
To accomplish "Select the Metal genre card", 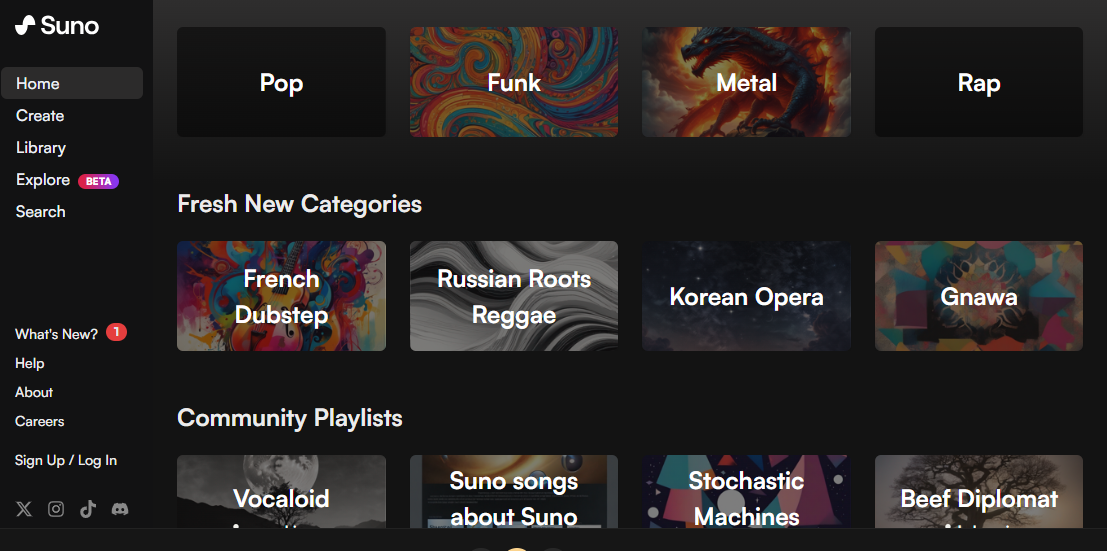I will 746,82.
